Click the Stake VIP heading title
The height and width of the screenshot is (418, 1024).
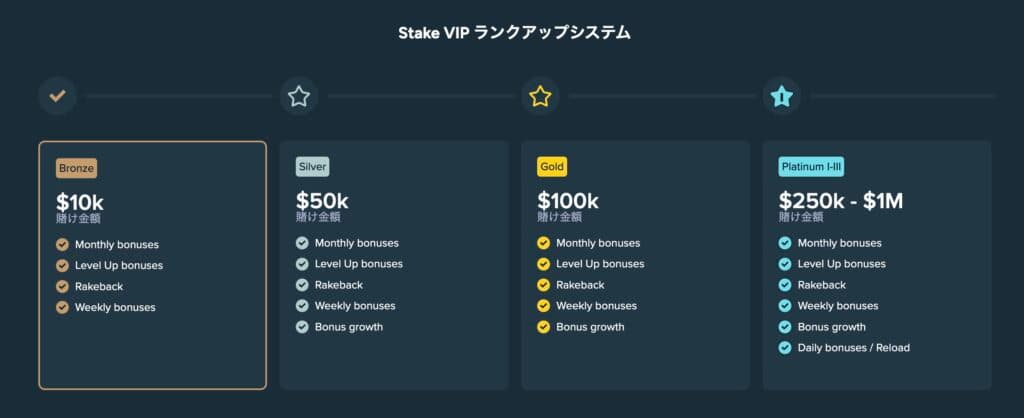tap(511, 33)
